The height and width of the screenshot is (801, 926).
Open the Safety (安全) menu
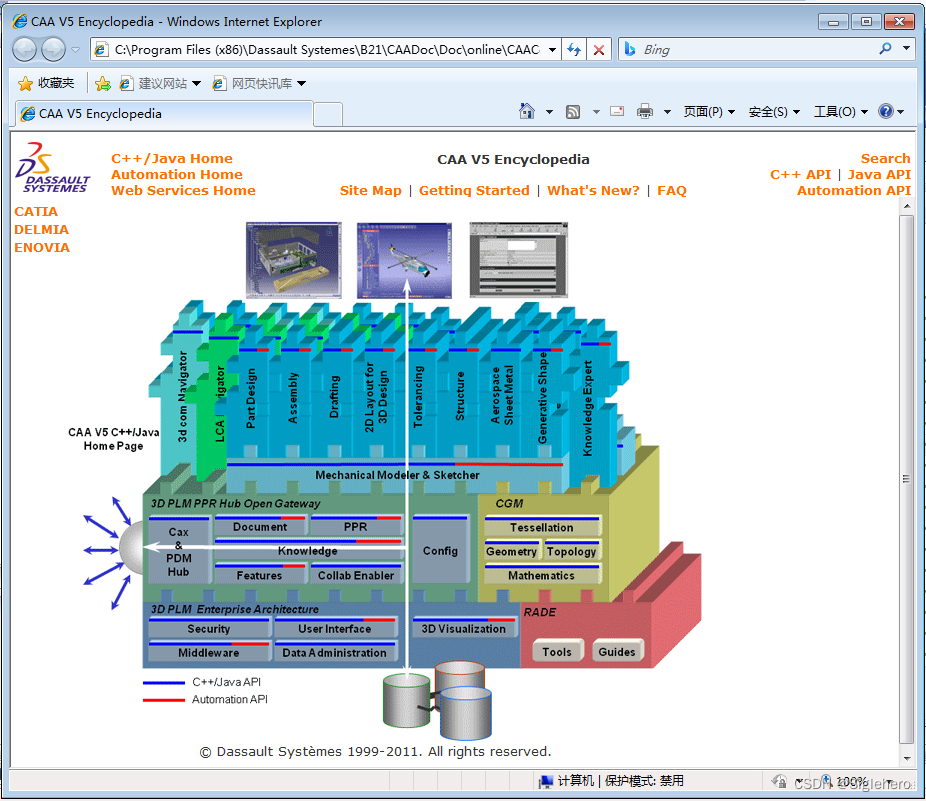(773, 112)
